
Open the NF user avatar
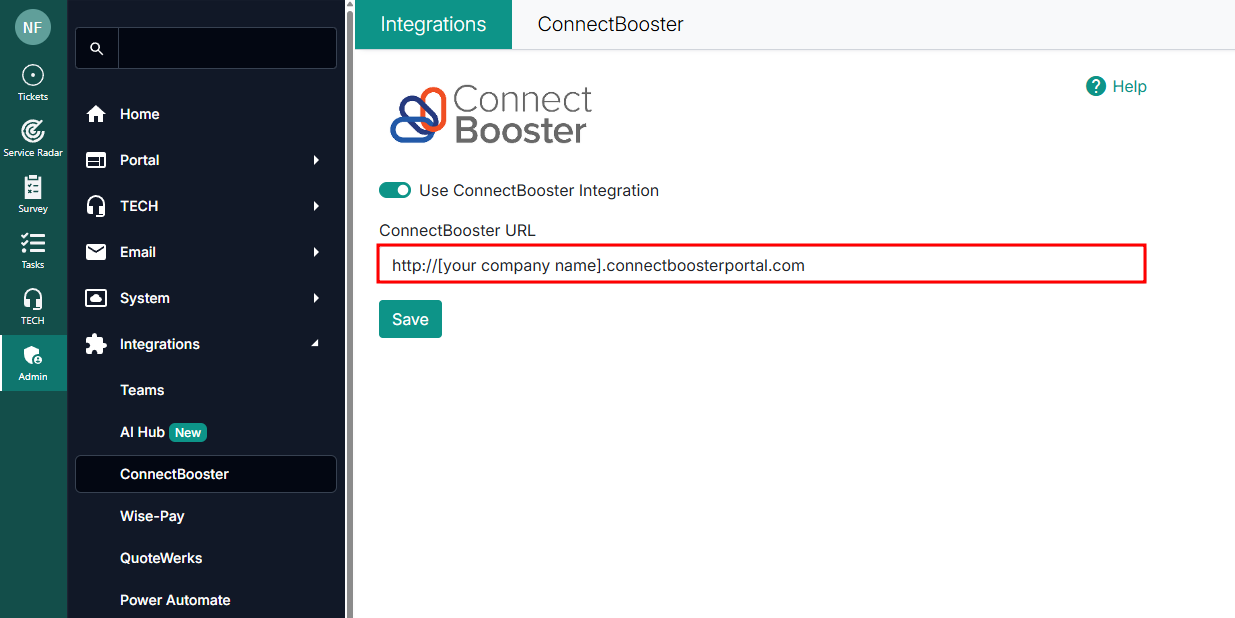33,27
